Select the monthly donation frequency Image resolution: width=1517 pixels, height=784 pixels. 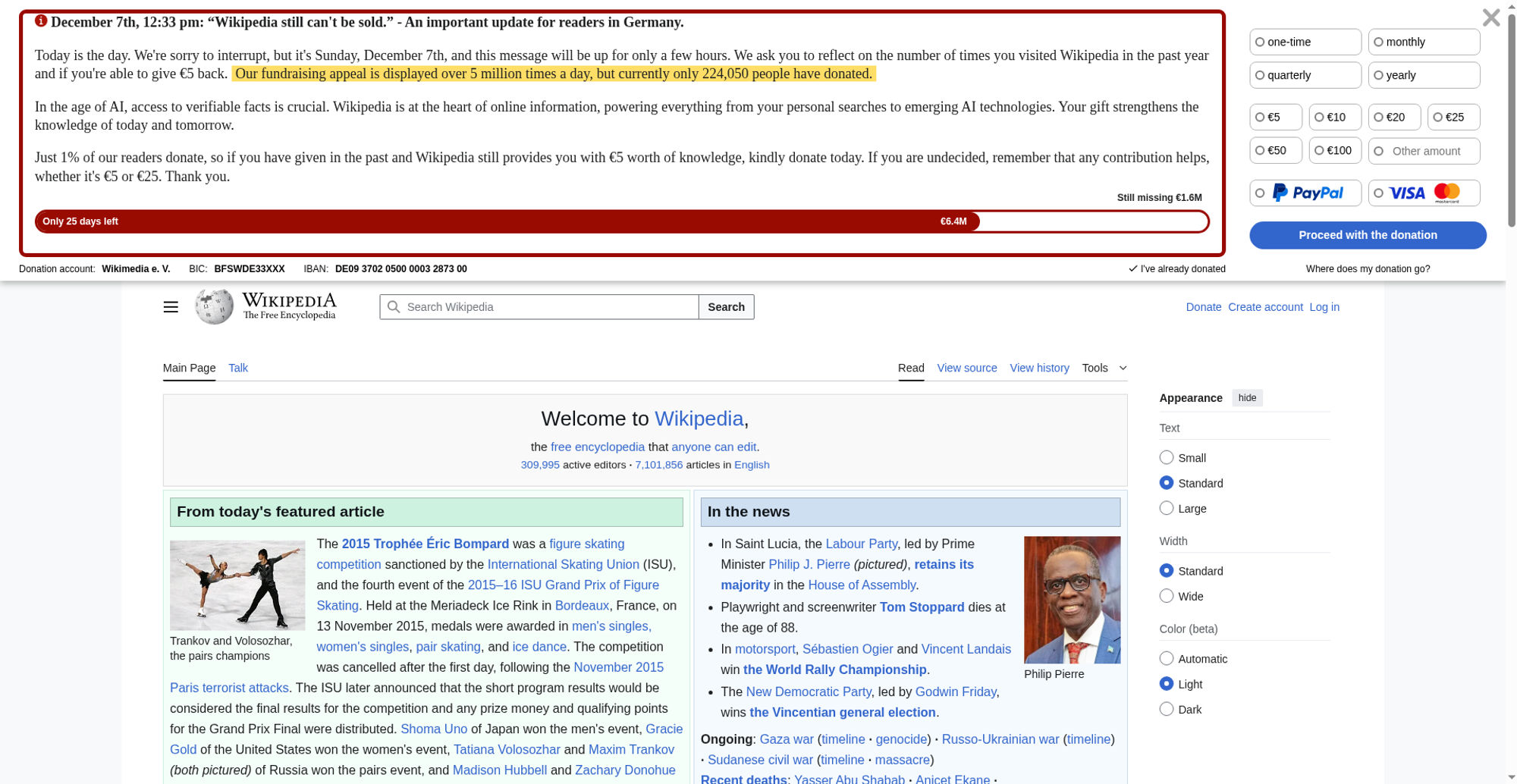pyautogui.click(x=1423, y=42)
